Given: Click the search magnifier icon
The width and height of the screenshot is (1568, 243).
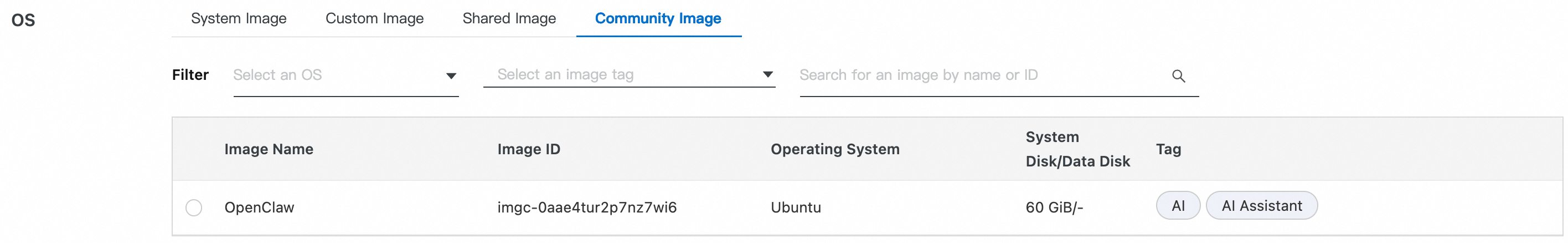Looking at the screenshot, I should coord(1178,75).
